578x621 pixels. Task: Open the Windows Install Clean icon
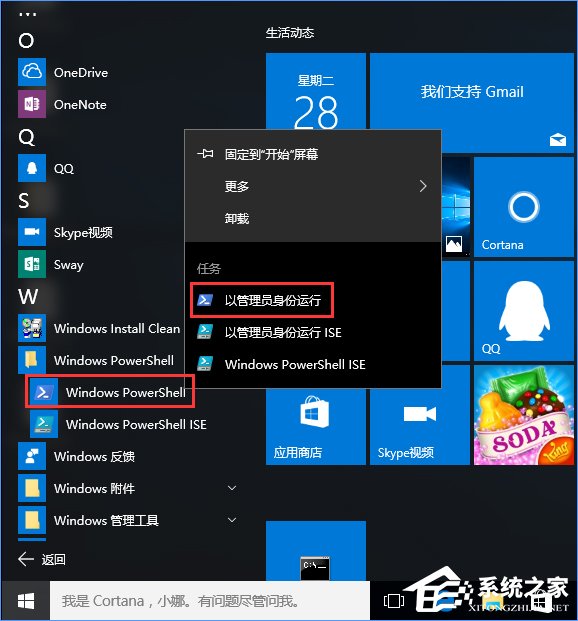click(32, 328)
